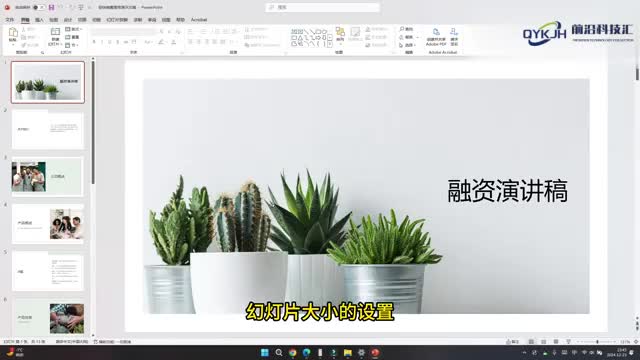Click the Save icon in title bar
The image size is (640, 360).
coord(51,7)
